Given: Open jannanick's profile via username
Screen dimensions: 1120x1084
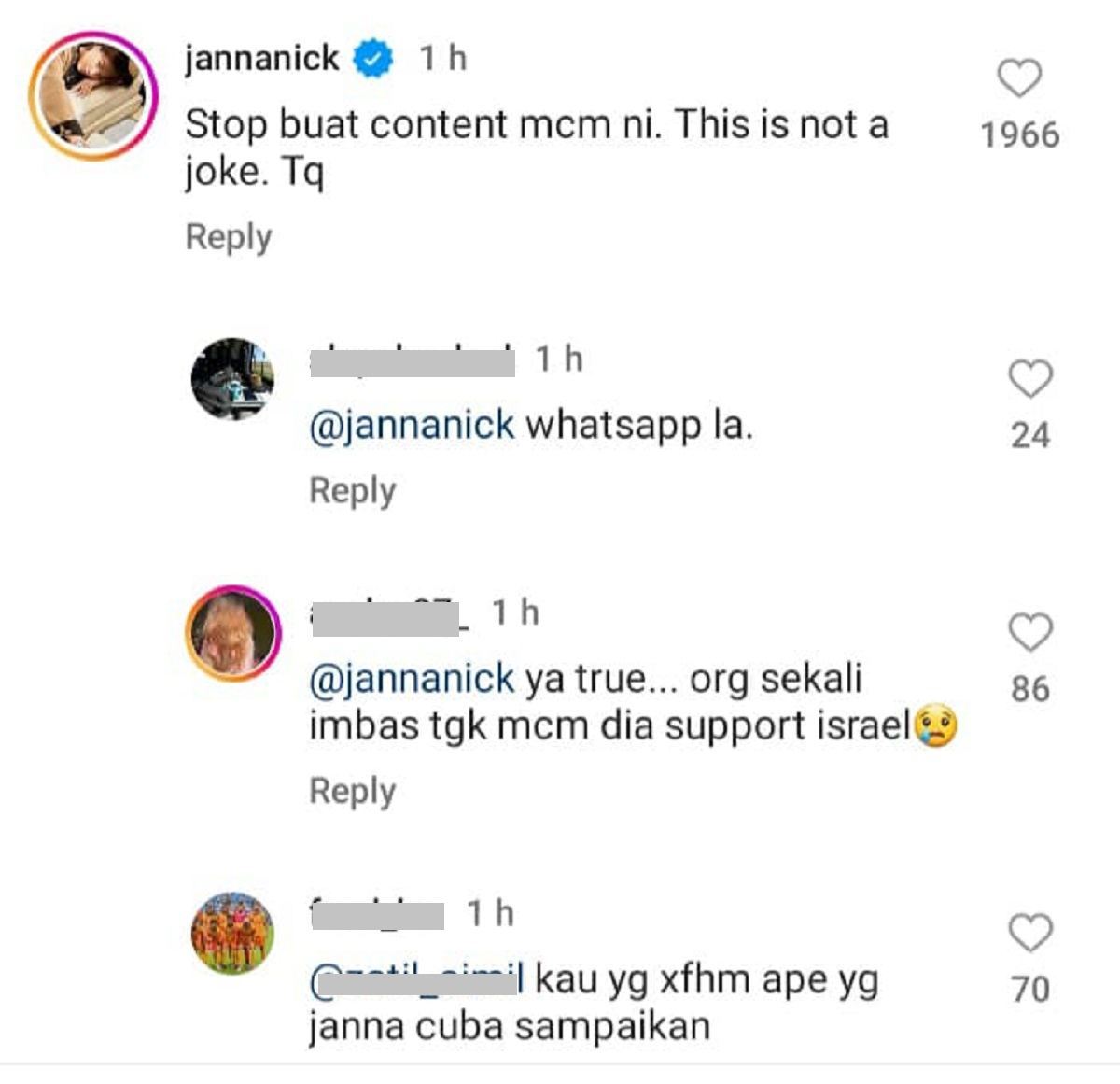Looking at the screenshot, I should [x=259, y=59].
